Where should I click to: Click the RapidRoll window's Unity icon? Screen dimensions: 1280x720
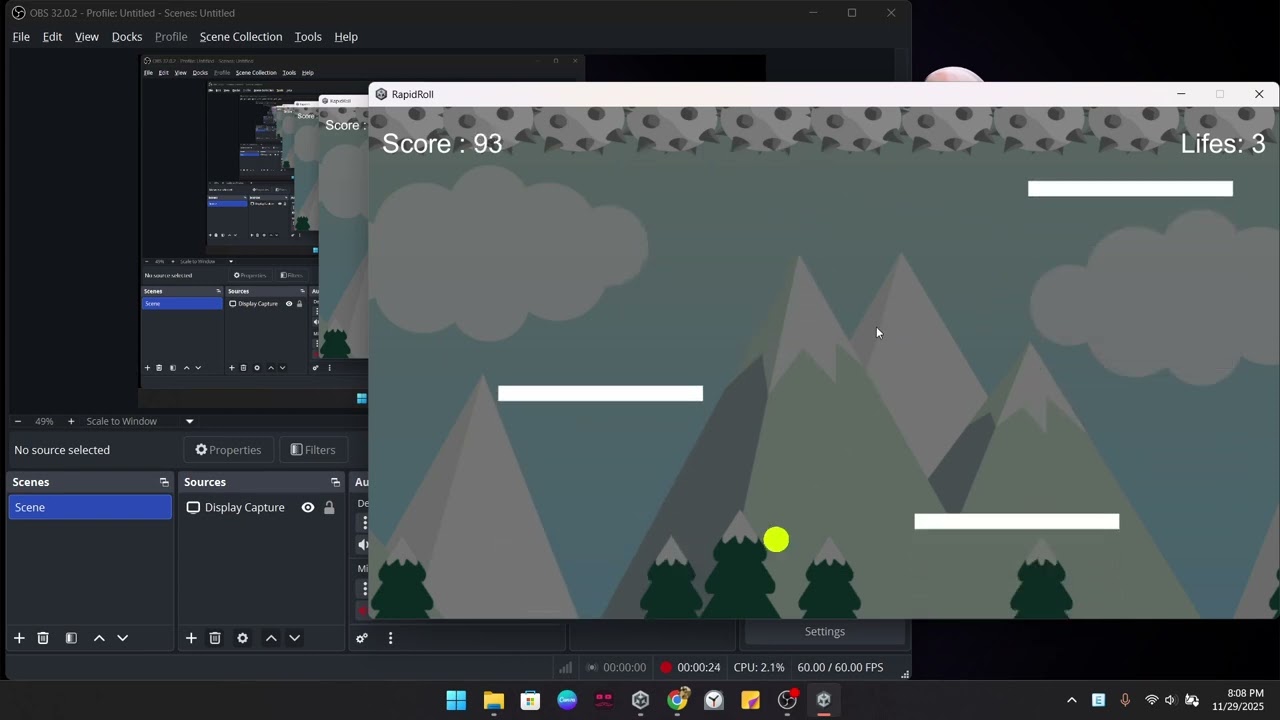[x=381, y=94]
